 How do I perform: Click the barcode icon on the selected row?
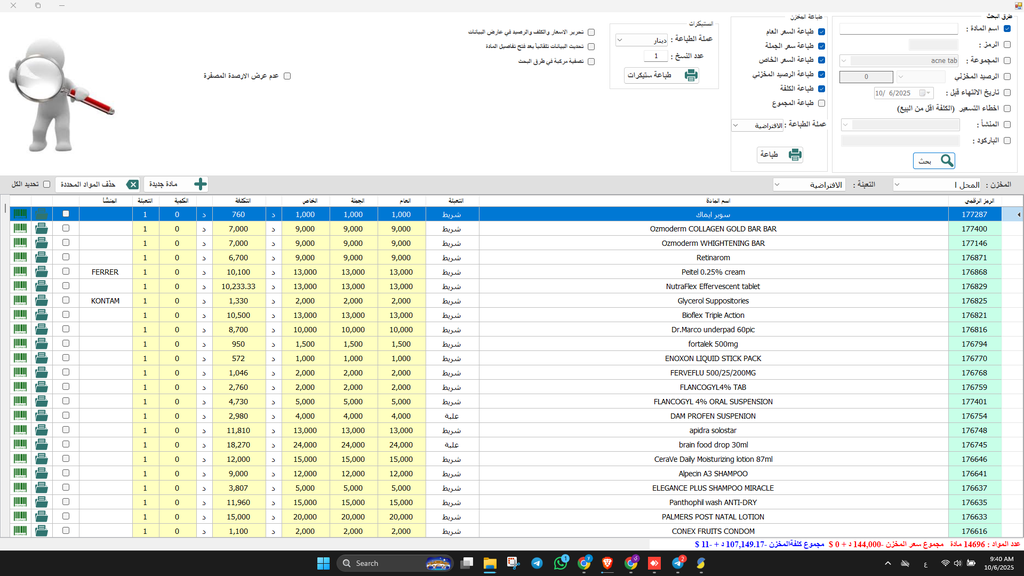[20, 213]
